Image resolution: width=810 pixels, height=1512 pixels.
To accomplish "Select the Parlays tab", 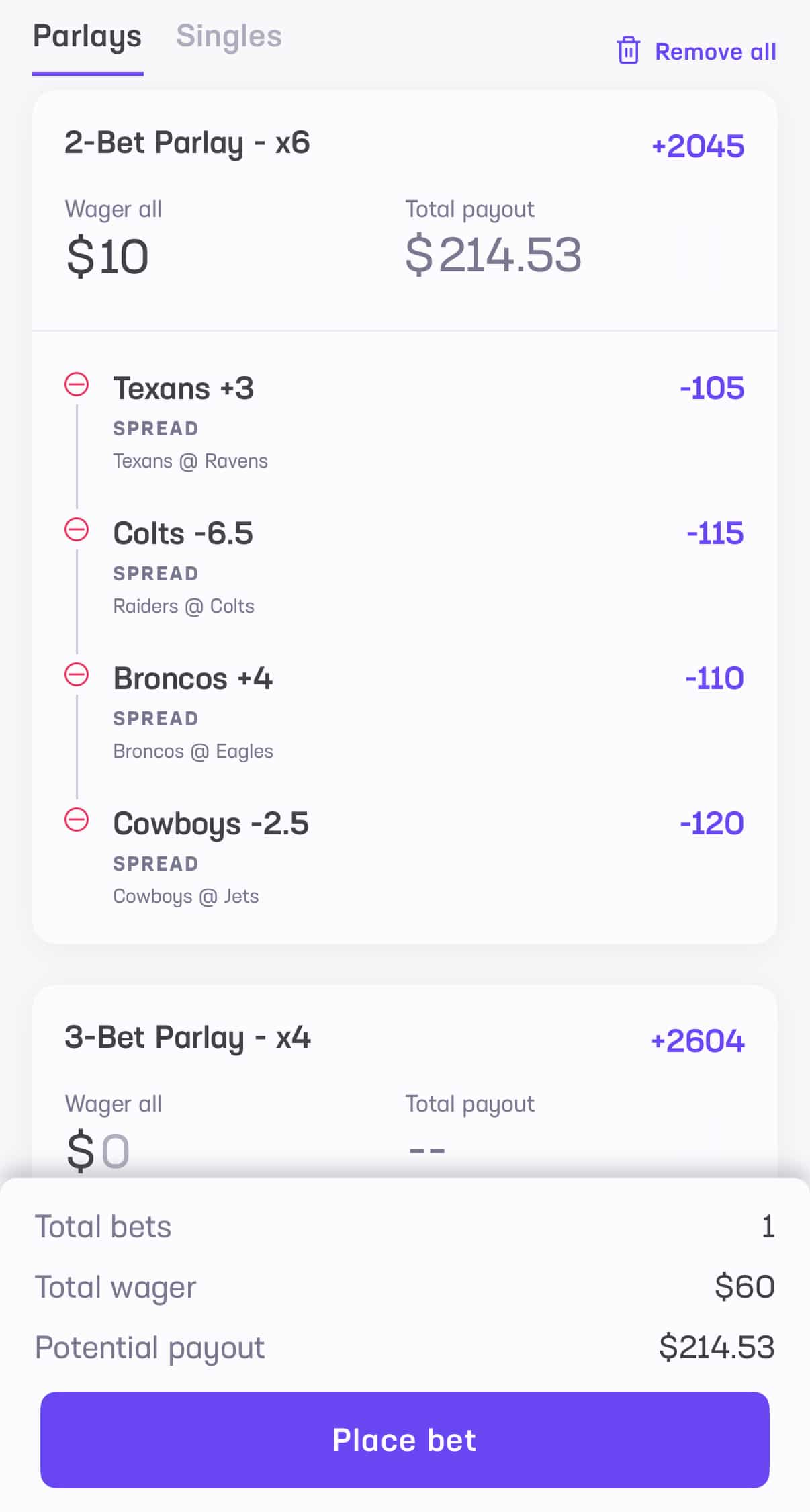I will point(87,36).
